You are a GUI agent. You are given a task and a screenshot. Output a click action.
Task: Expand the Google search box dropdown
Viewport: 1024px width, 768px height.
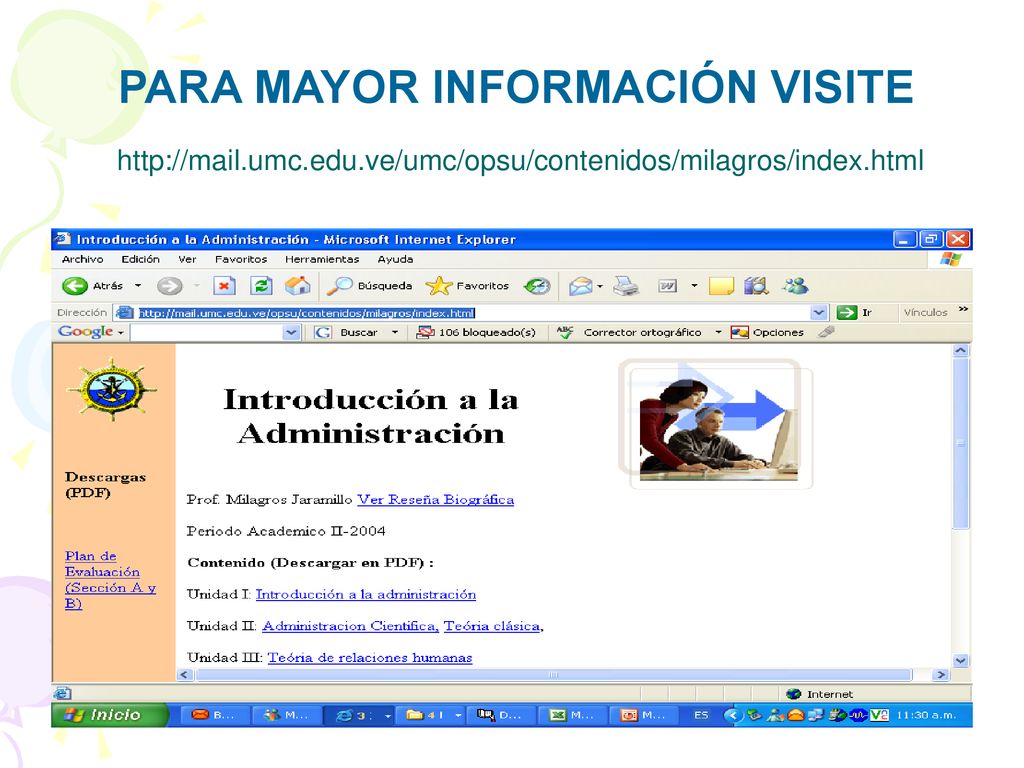coord(291,332)
